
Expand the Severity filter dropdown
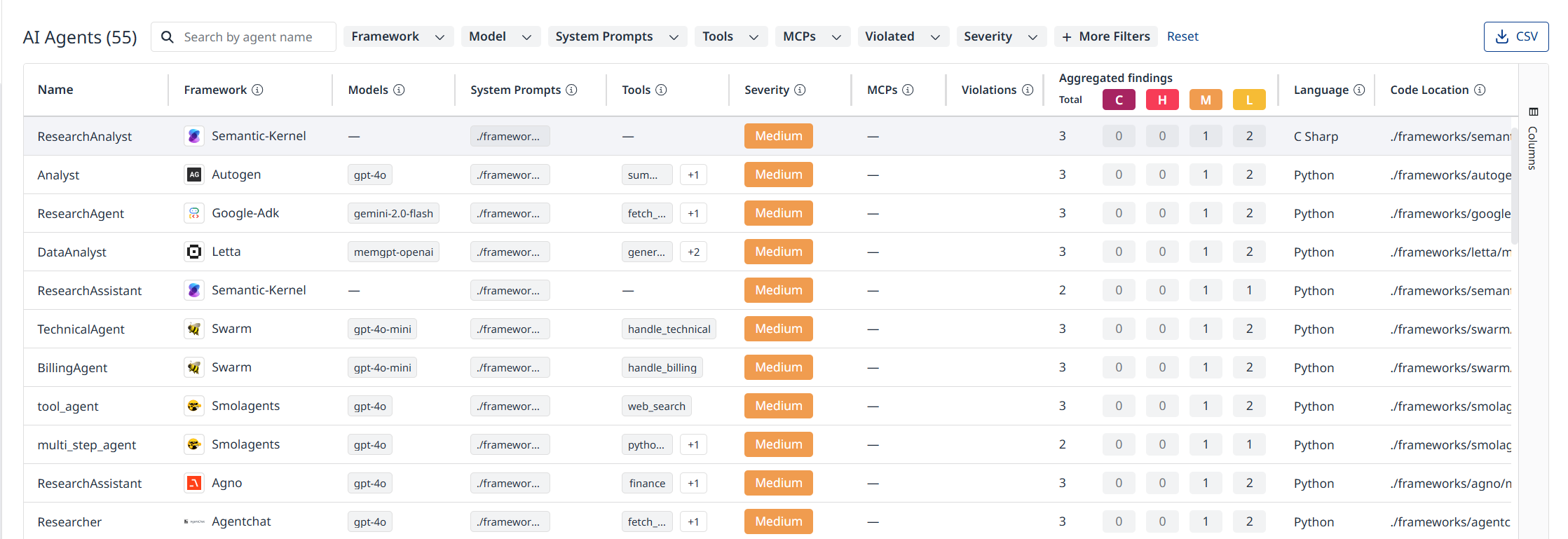(x=1001, y=36)
